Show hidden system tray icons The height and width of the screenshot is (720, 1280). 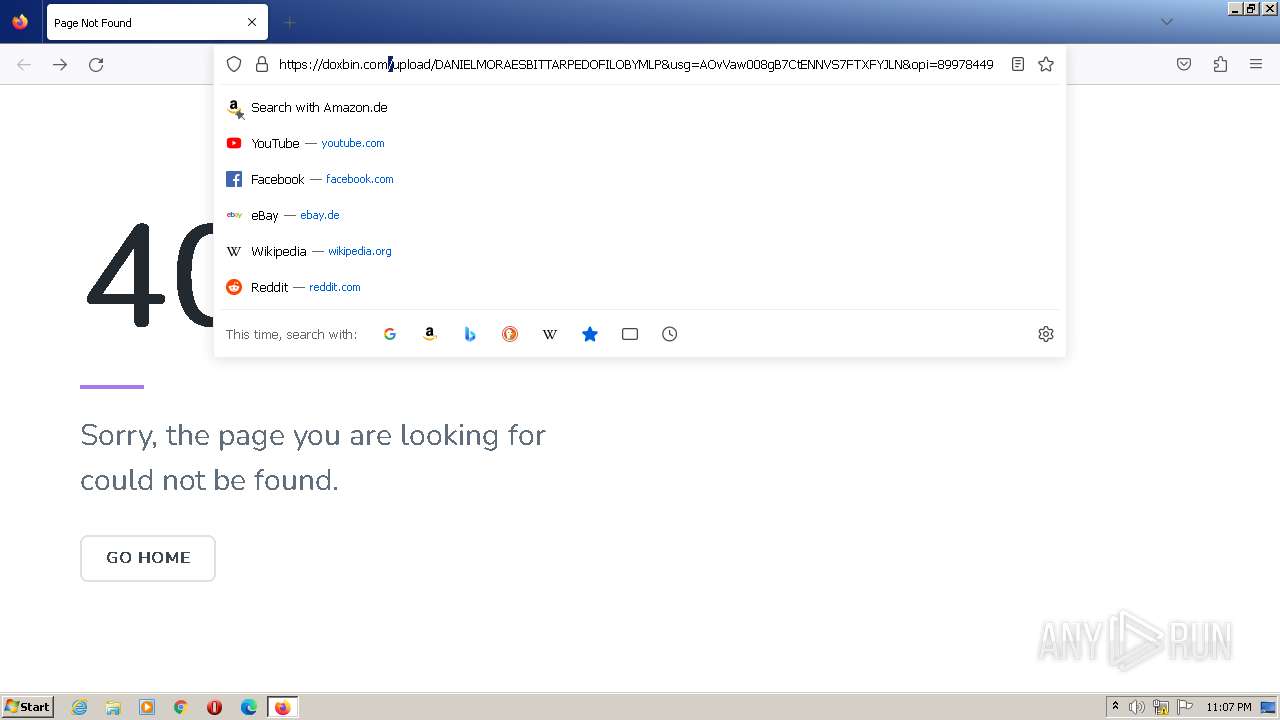pyautogui.click(x=1115, y=707)
